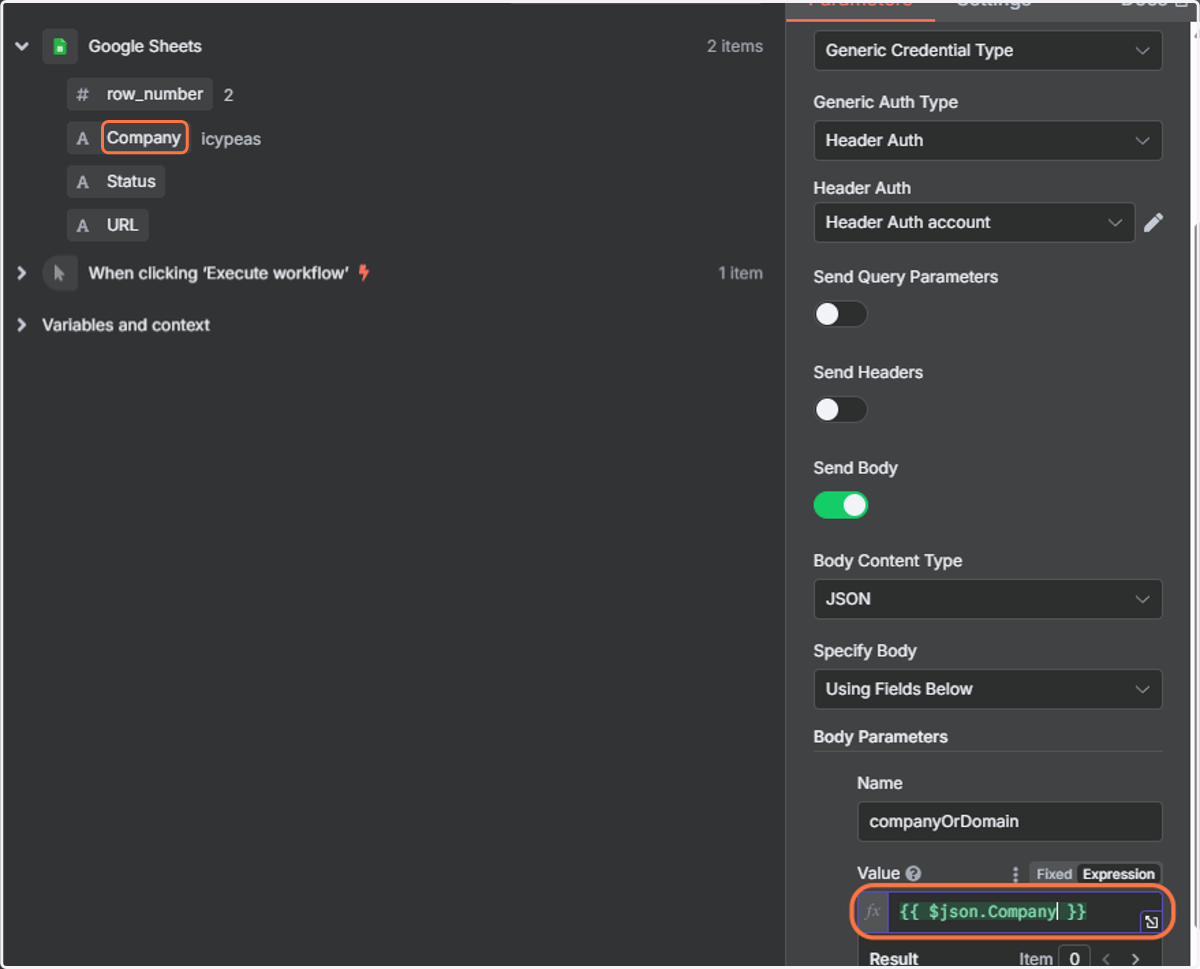Click the string type icon beside Status
1200x969 pixels.
(83, 182)
